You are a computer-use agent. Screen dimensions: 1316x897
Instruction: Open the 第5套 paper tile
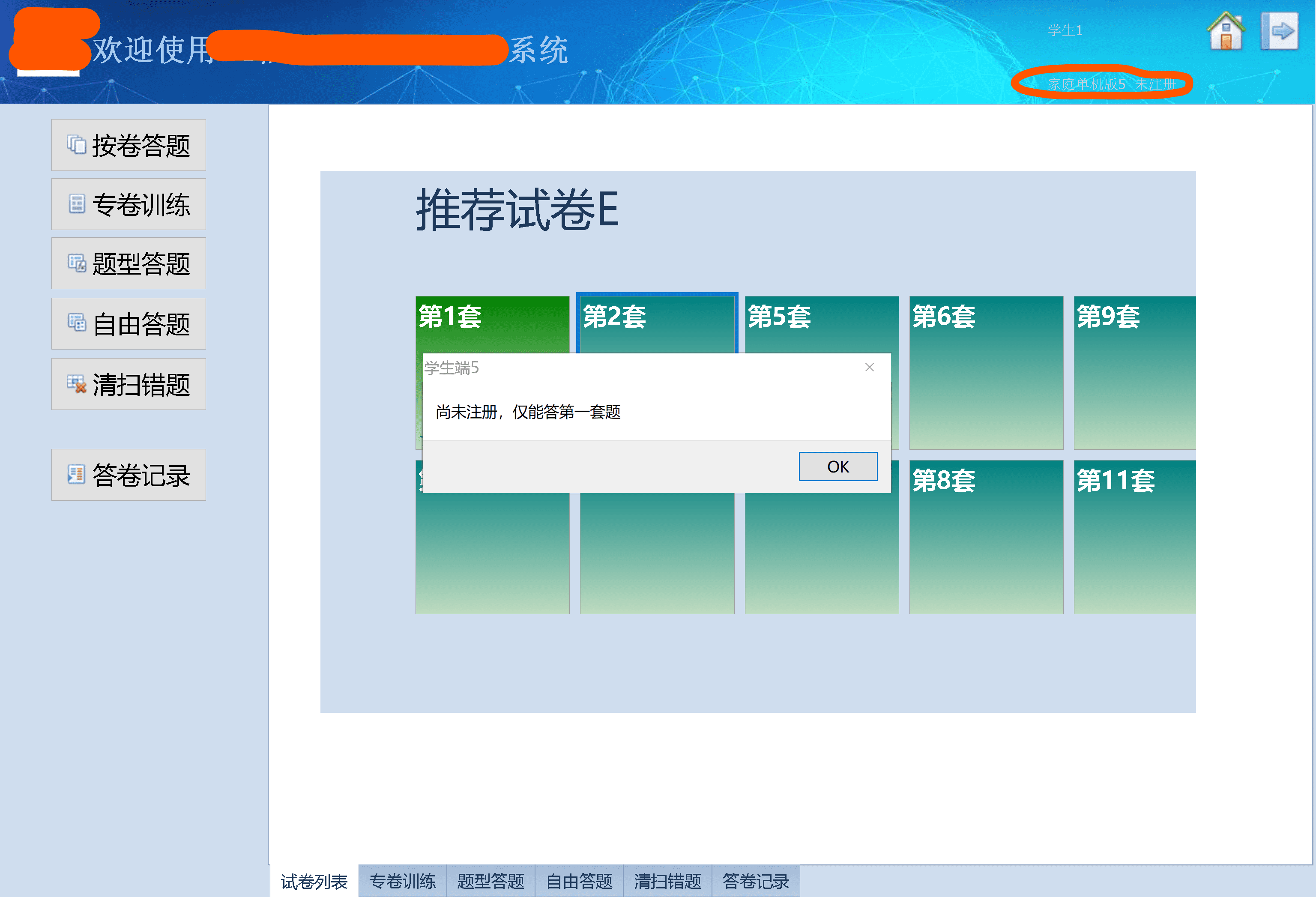(822, 324)
